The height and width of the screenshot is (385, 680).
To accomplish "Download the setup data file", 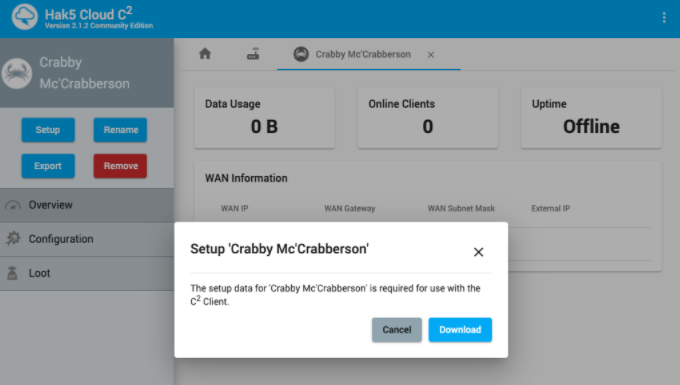I will (x=460, y=330).
